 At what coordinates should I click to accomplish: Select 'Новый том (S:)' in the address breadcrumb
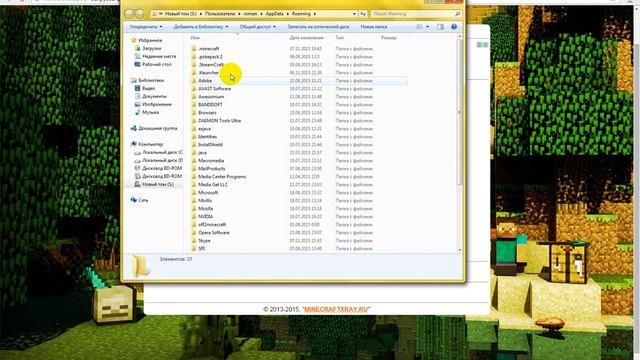coord(180,14)
